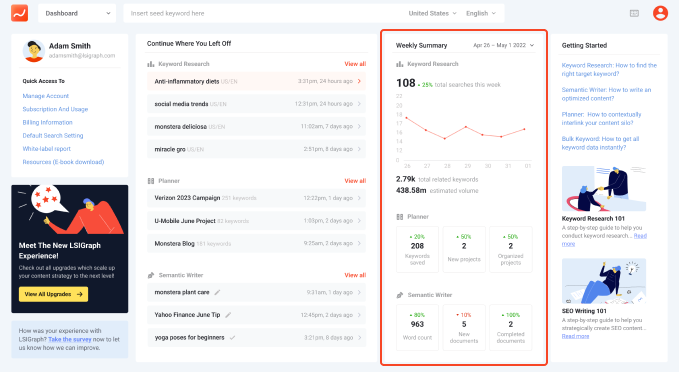Open yoga poses for beginners document
Viewport: 679px width, 372px height.
coord(256,337)
